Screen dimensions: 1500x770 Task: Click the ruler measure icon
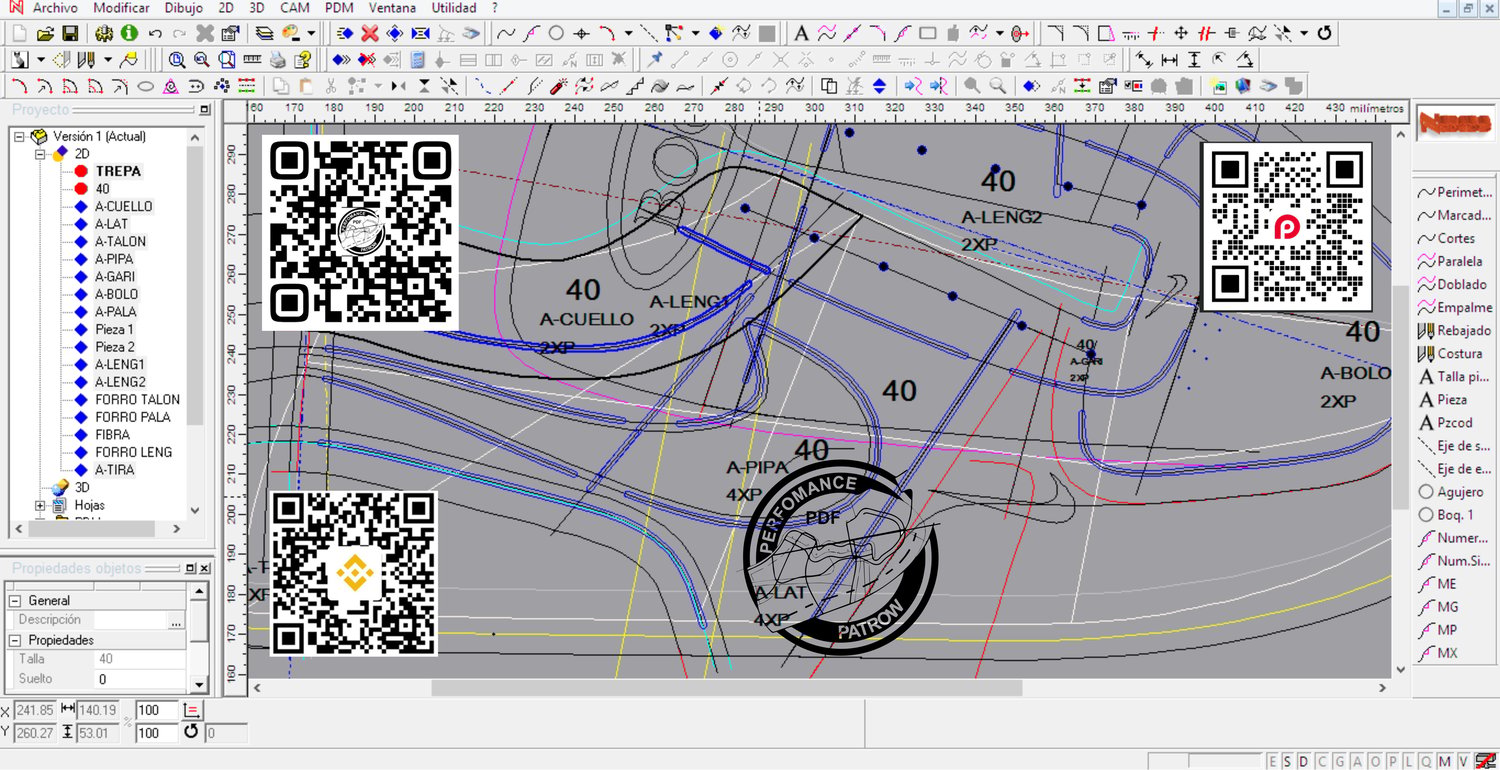click(x=252, y=59)
